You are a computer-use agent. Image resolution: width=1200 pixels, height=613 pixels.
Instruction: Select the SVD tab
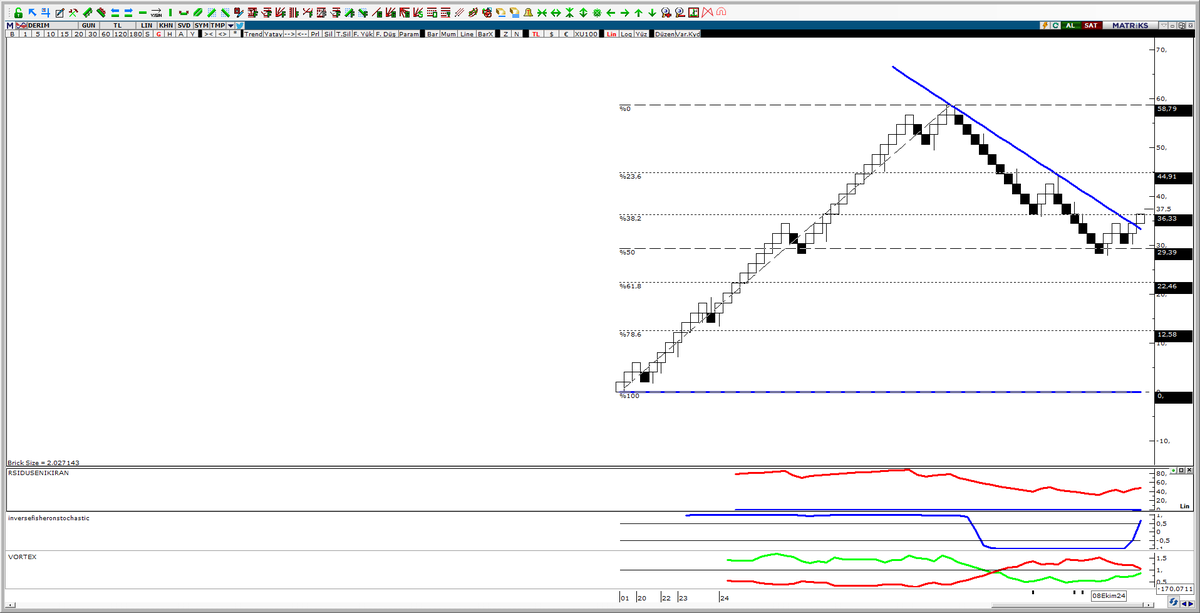click(184, 25)
